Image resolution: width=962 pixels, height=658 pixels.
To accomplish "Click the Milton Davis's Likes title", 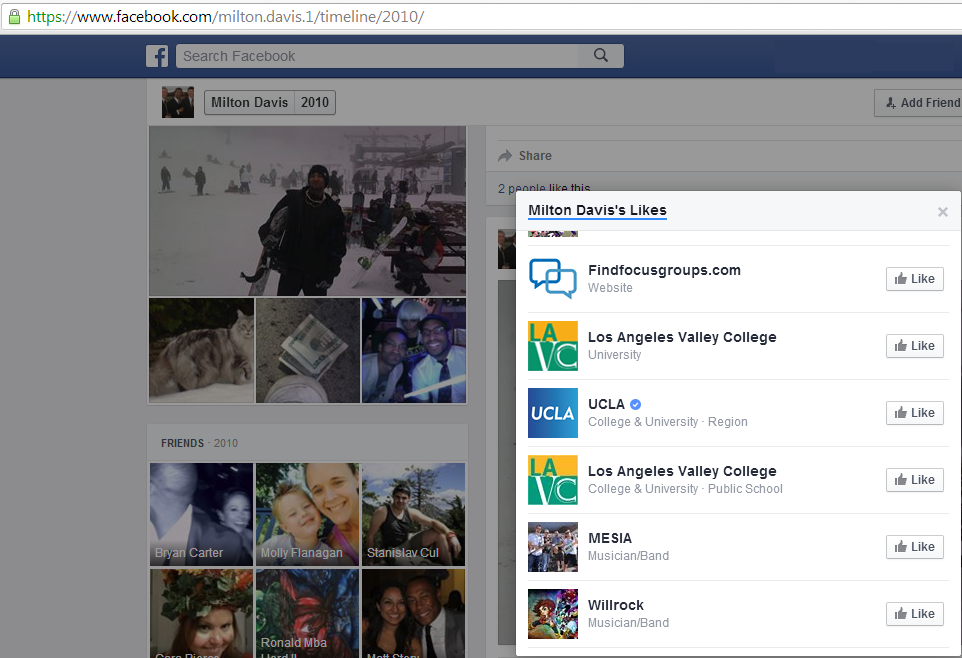I will (x=597, y=210).
